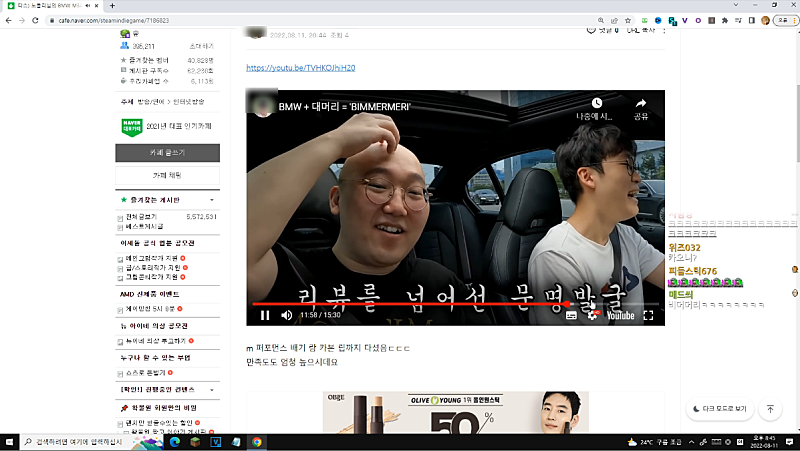Toggle video subtitles with the captions icon
This screenshot has width=800, height=451.
tap(571, 315)
